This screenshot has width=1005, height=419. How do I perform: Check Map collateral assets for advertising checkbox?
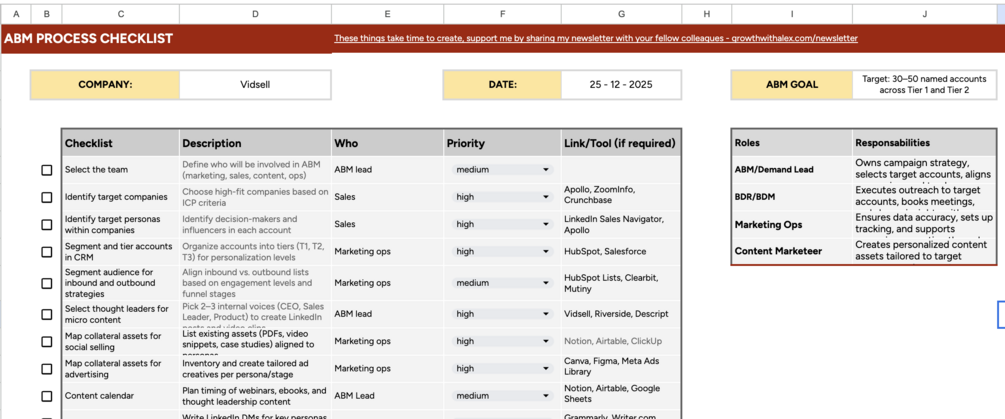click(x=47, y=369)
